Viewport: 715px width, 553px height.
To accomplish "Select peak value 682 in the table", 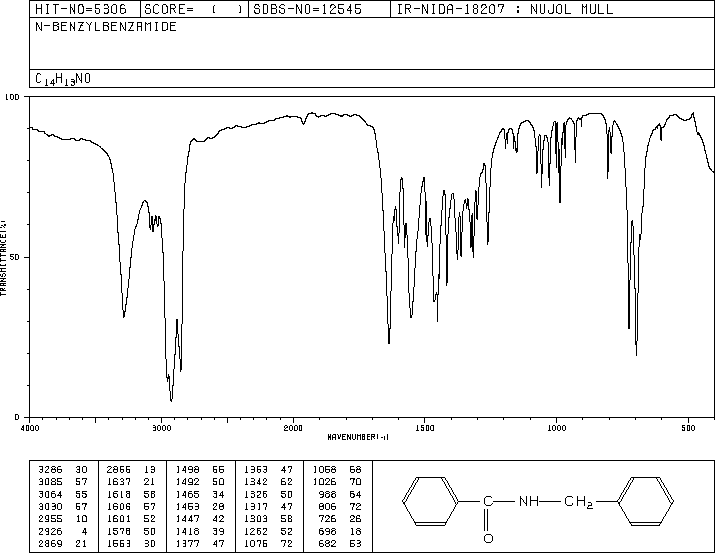I will click(x=327, y=544).
